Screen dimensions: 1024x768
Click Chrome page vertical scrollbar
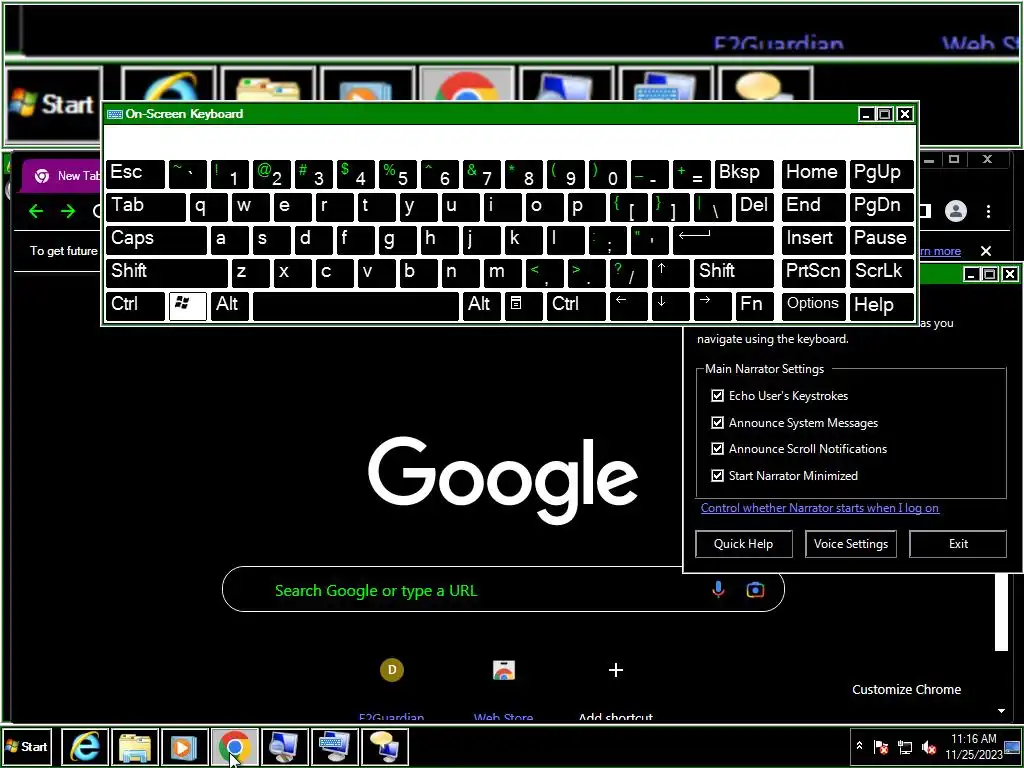coord(1001,613)
